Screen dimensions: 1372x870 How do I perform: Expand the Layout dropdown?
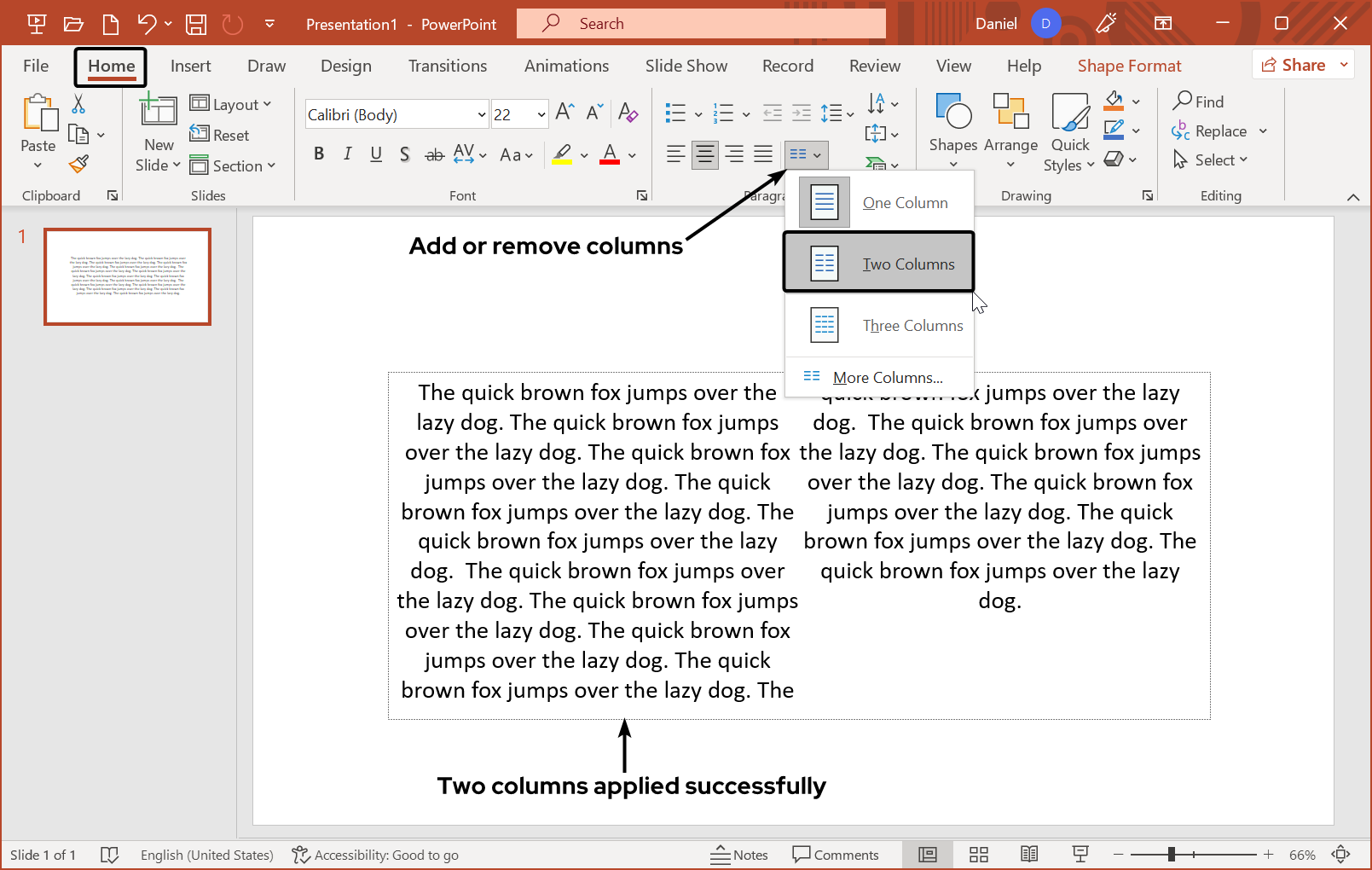pyautogui.click(x=230, y=104)
